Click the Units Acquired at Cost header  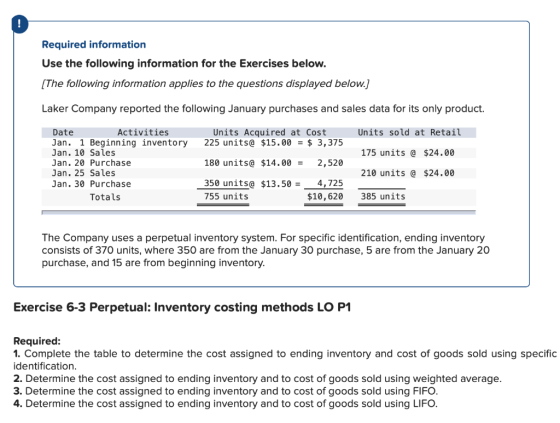pos(270,133)
